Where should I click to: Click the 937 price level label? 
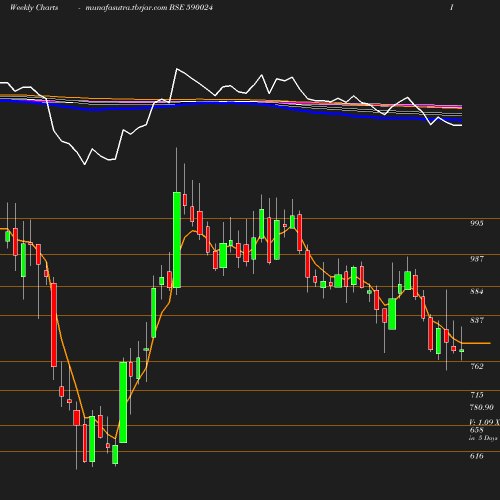coord(477,259)
